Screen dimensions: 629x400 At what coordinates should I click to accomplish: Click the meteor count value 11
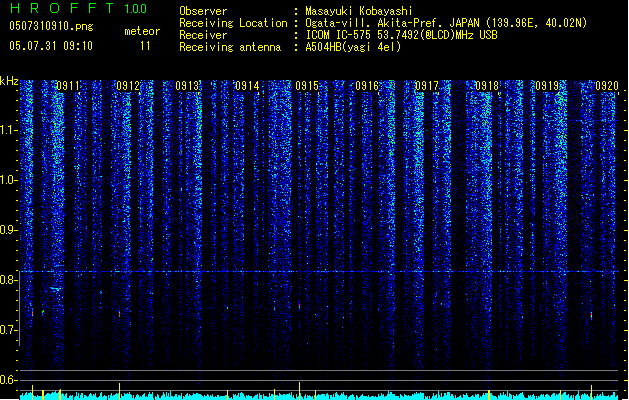[145, 46]
